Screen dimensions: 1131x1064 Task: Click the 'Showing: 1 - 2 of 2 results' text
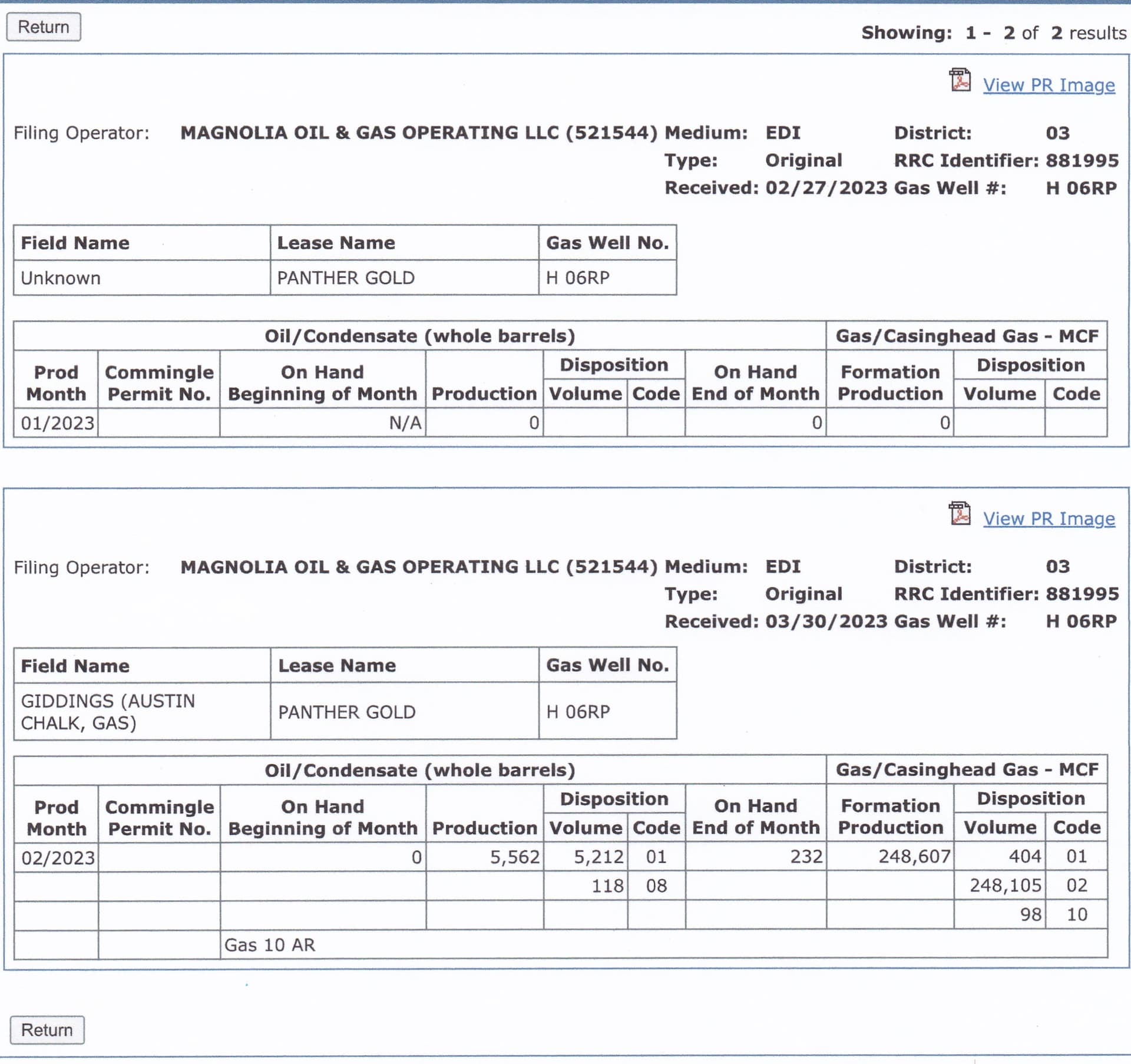(x=994, y=33)
